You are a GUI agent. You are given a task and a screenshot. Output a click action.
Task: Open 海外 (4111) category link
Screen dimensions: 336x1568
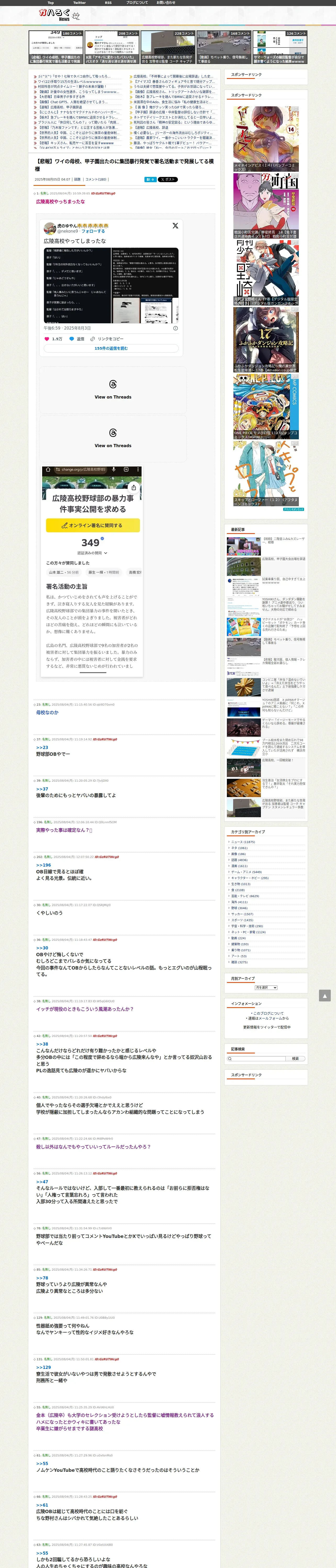pyautogui.click(x=239, y=902)
